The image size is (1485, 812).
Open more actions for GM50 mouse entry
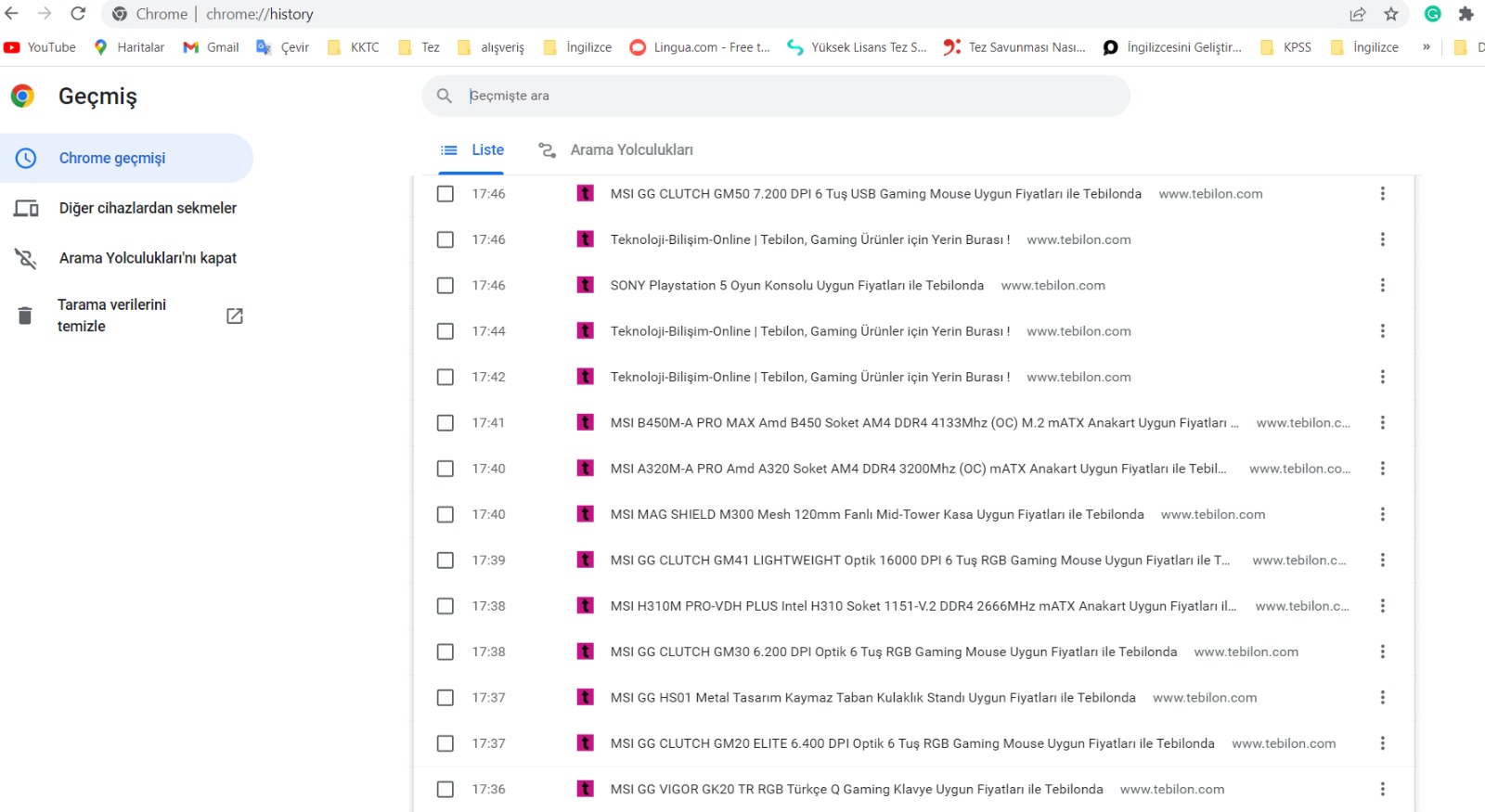tap(1382, 194)
